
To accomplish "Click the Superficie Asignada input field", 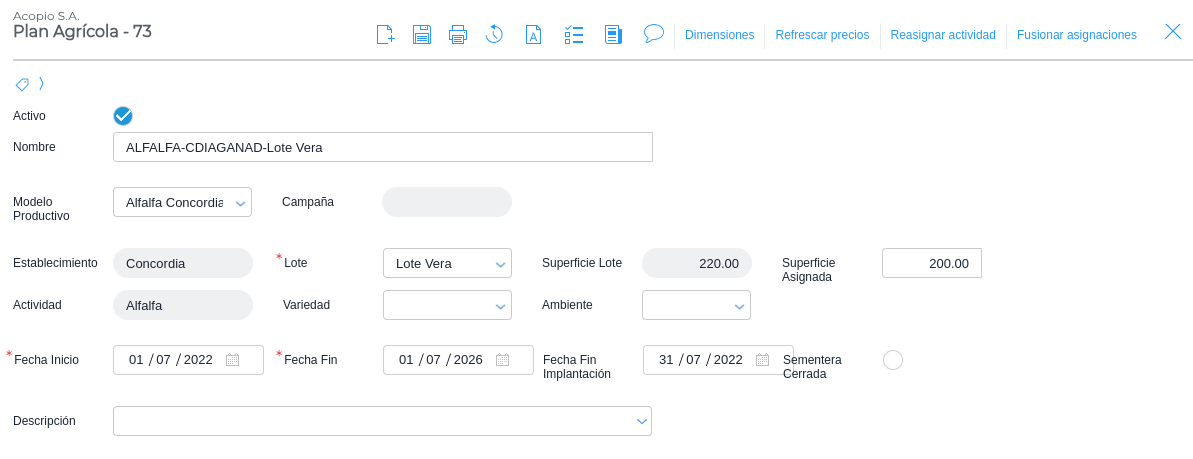I will tap(931, 263).
